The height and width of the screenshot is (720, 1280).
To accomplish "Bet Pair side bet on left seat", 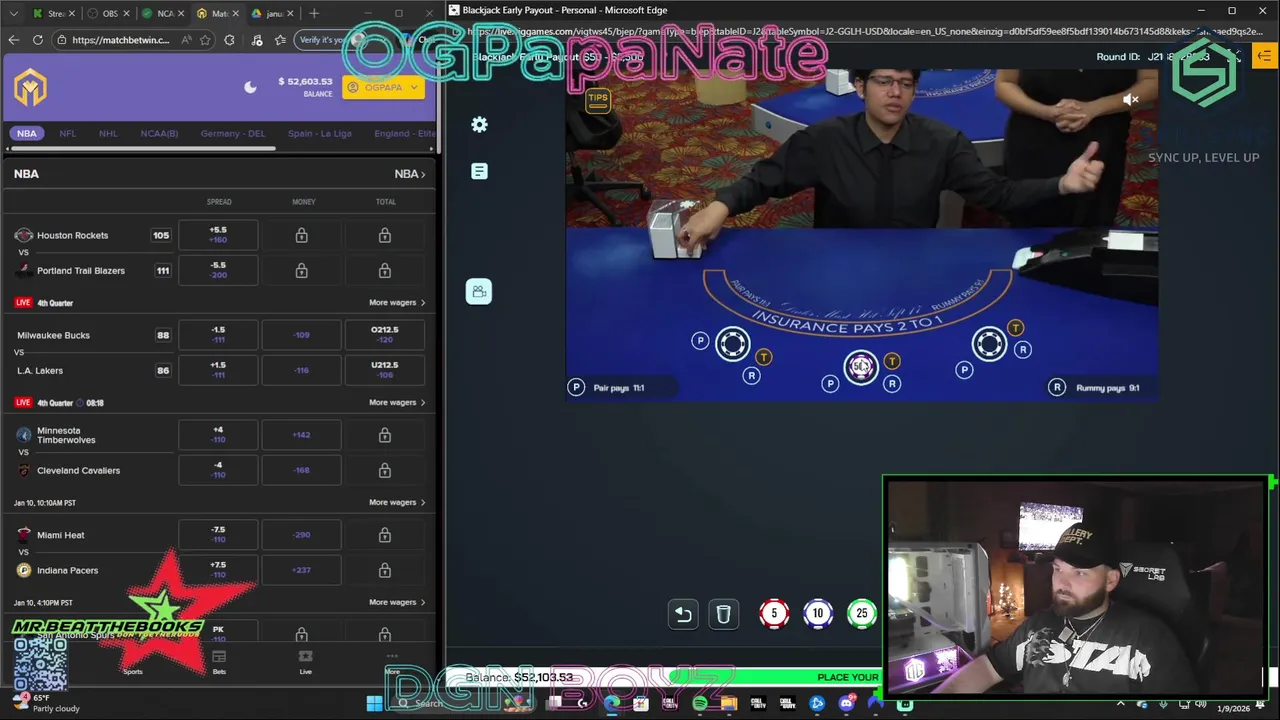I will 700,341.
